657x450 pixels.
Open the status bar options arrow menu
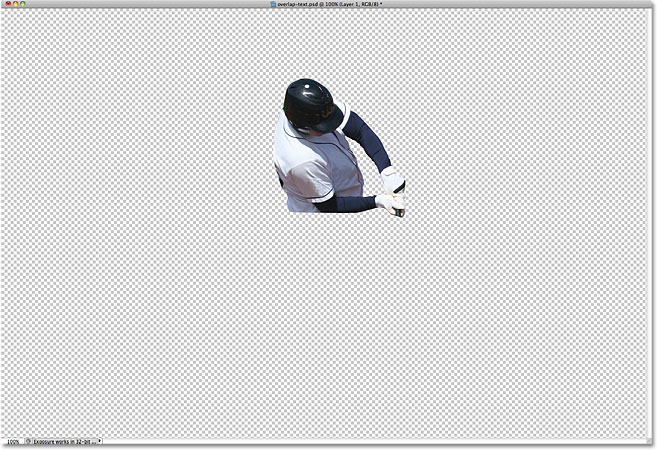pos(100,441)
